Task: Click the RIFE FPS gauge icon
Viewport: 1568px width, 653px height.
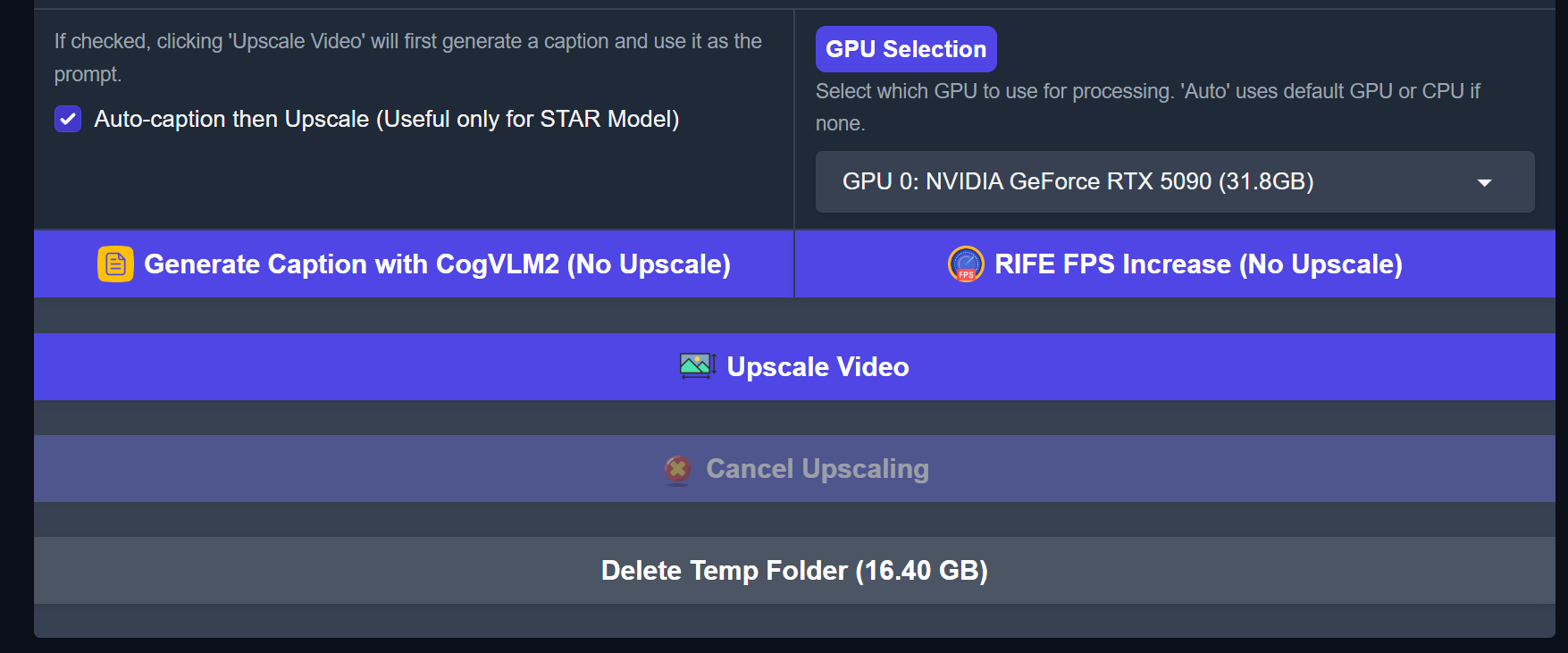Action: pyautogui.click(x=966, y=264)
